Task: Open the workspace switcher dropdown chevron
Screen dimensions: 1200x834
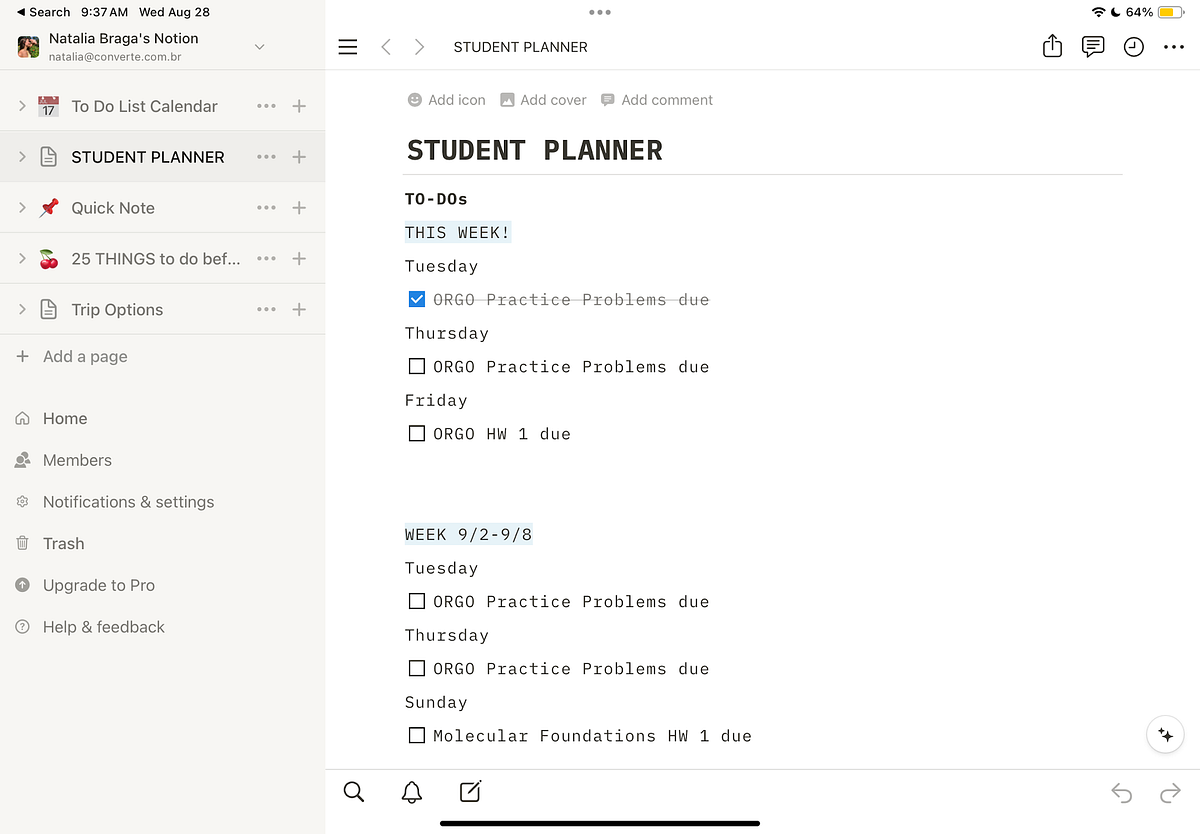Action: pos(259,47)
